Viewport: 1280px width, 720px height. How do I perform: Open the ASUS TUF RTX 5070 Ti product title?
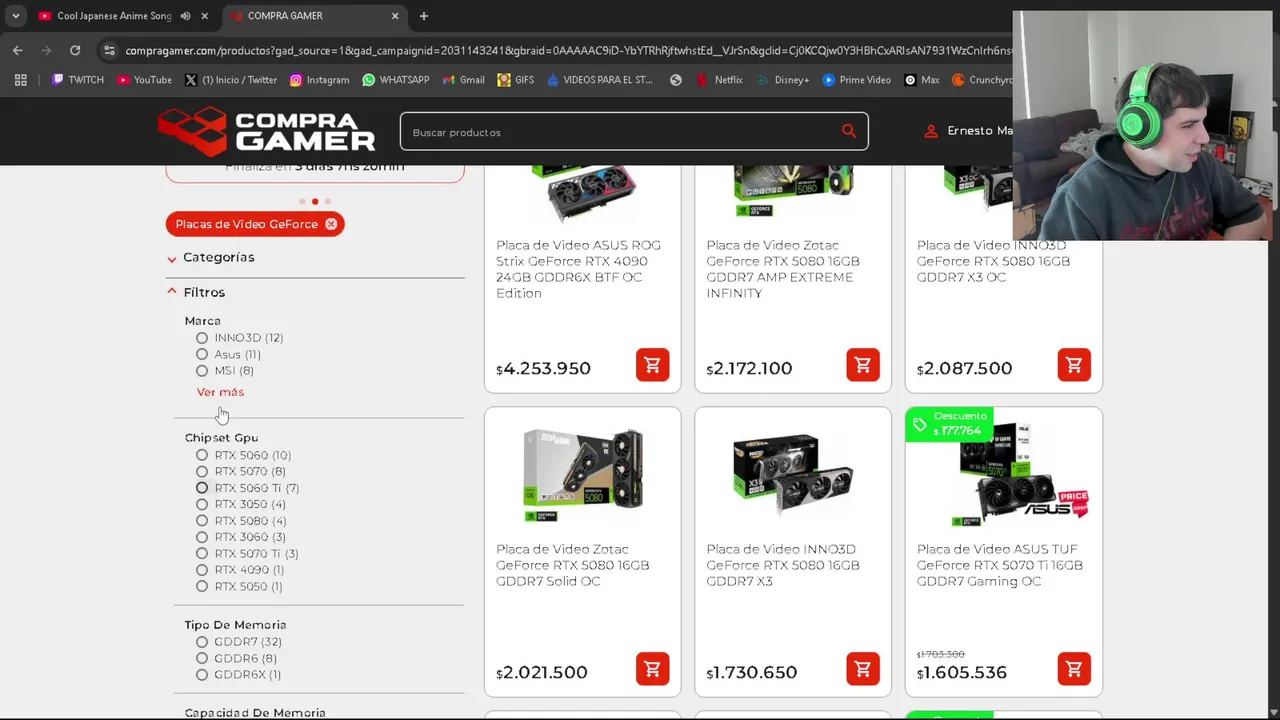pos(1000,565)
